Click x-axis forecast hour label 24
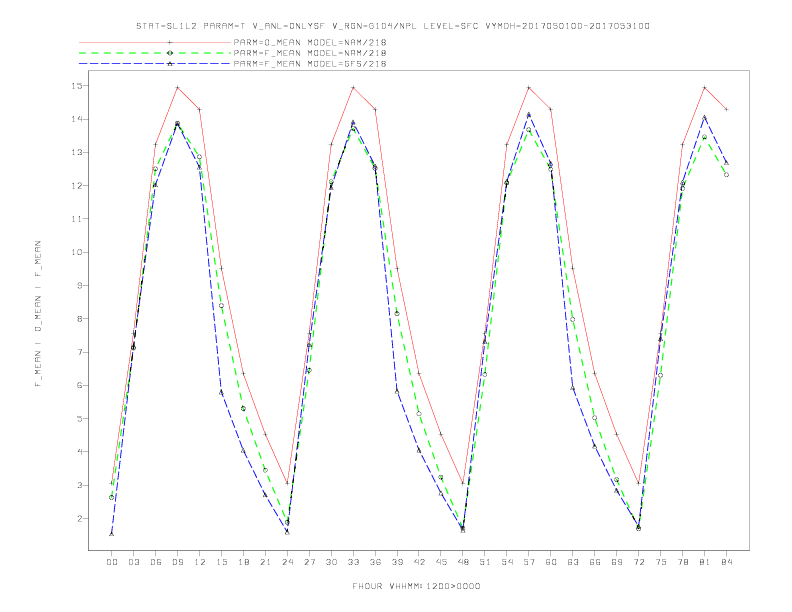The width and height of the screenshot is (792, 612). click(287, 562)
